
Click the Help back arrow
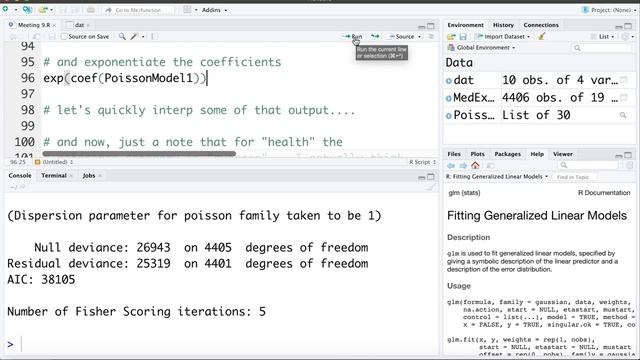451,165
